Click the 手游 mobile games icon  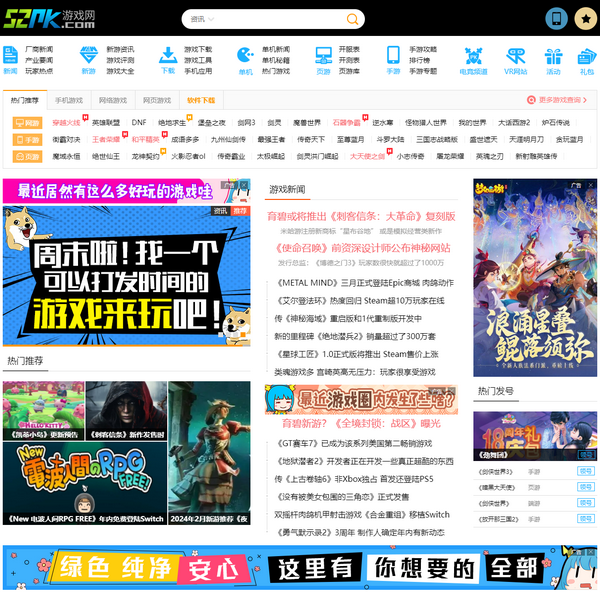393,58
